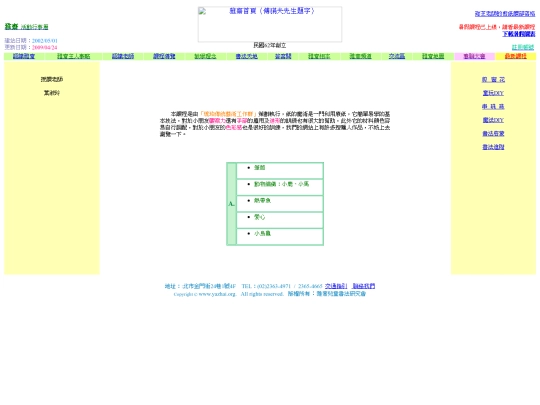This screenshot has width=540, height=405.
Task: Open 雅齋相本 in the navigation bar
Action: 319,56
